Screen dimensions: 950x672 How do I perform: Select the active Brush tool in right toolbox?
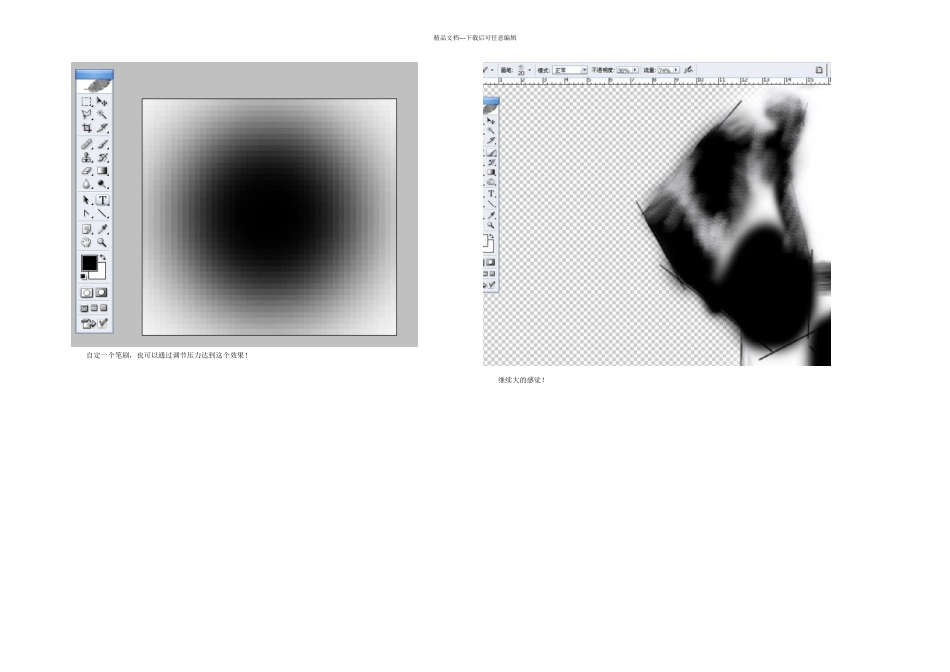coord(491,153)
